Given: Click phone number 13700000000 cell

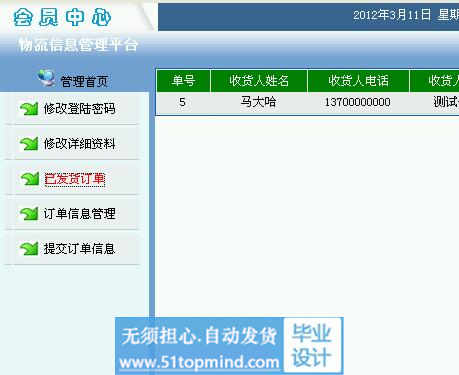Looking at the screenshot, I should pos(358,102).
